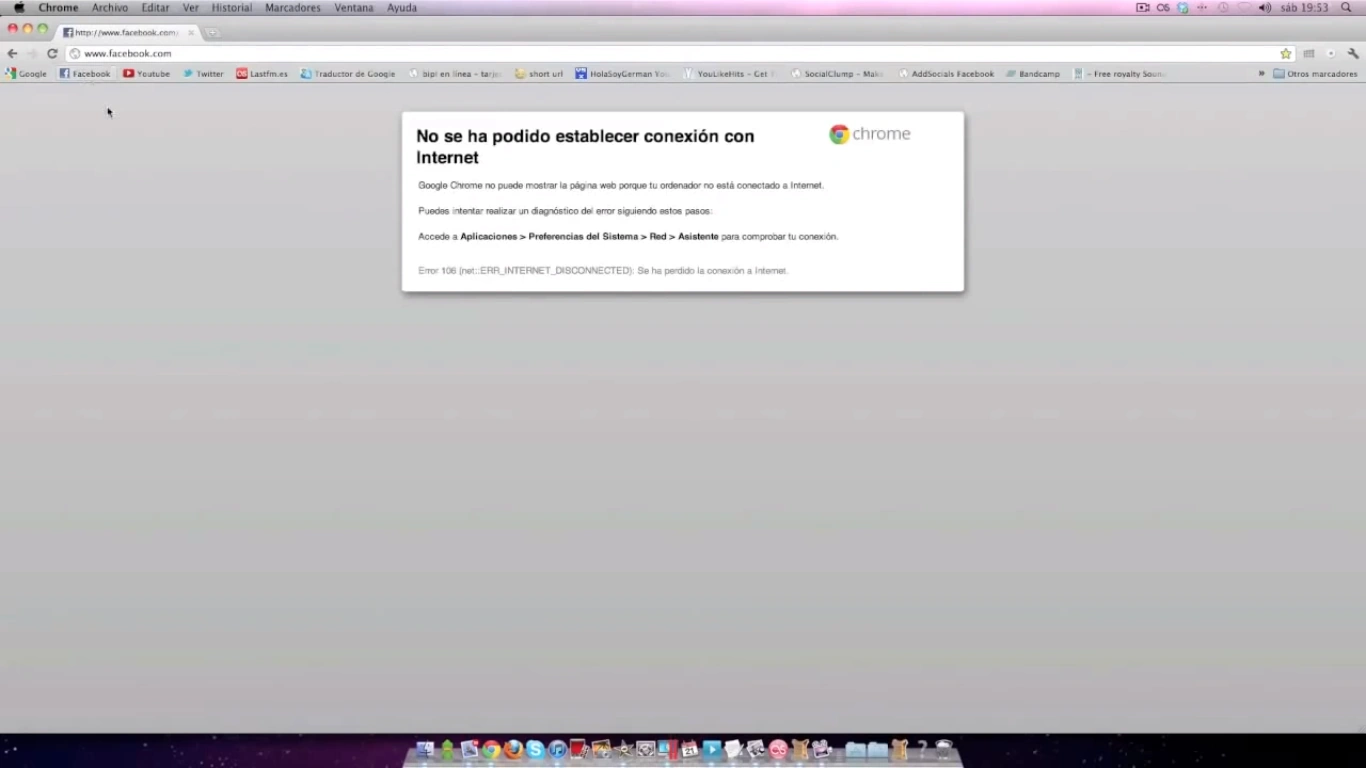Open the Chrome application menu

click(x=58, y=7)
